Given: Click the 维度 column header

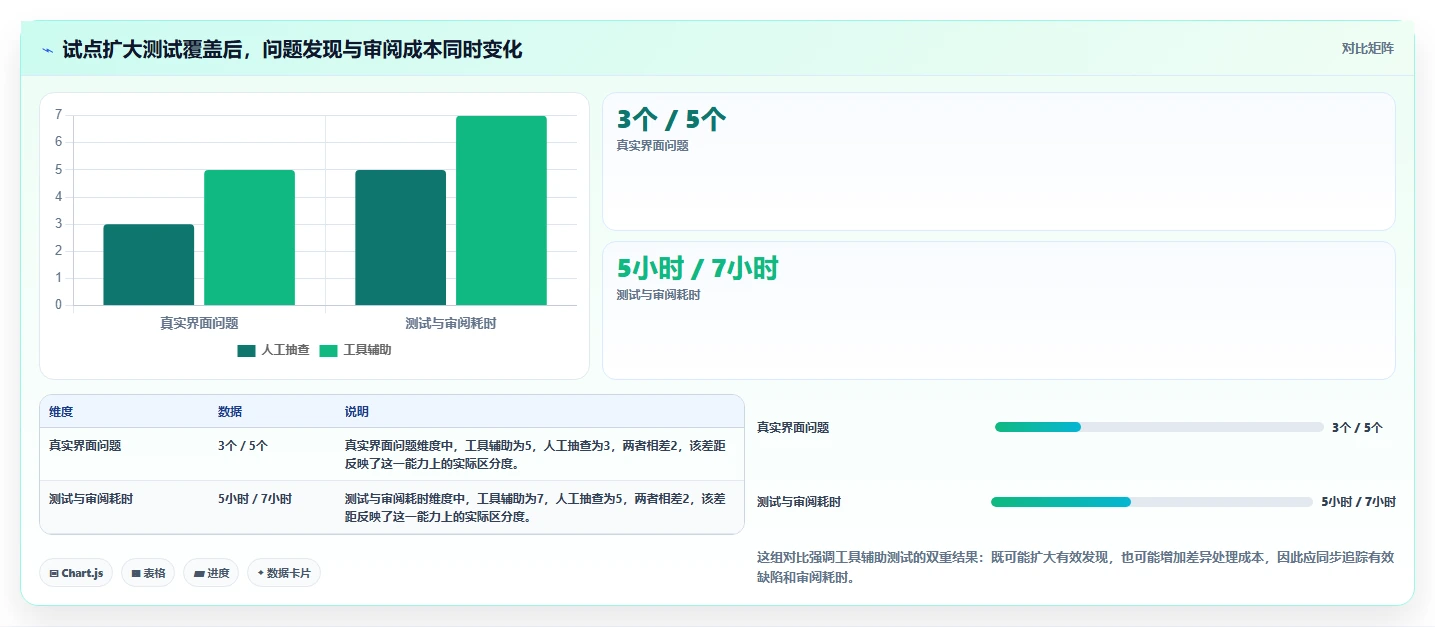Looking at the screenshot, I should (x=61, y=412).
